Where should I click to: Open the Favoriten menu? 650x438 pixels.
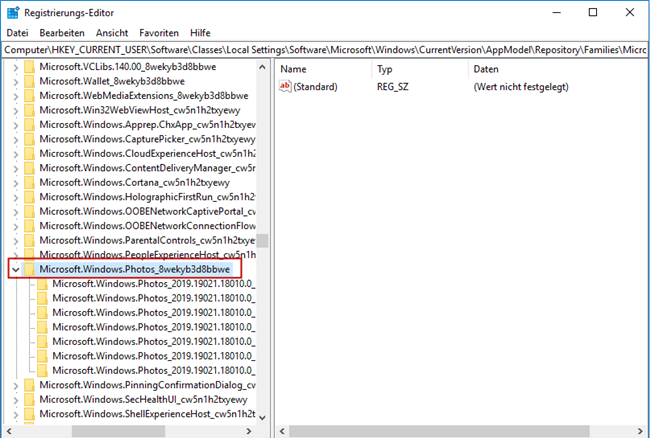(x=159, y=33)
